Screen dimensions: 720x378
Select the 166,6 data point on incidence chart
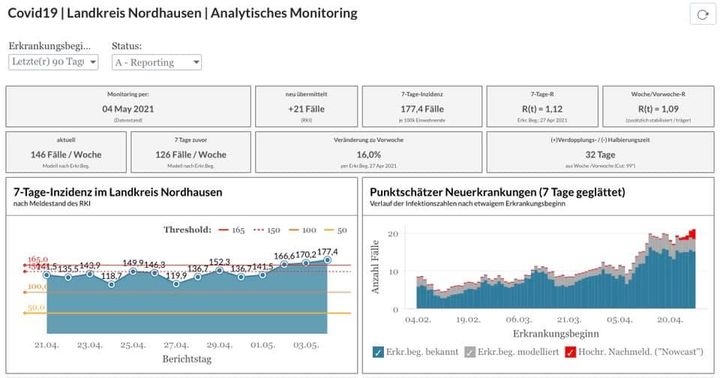[x=284, y=264]
